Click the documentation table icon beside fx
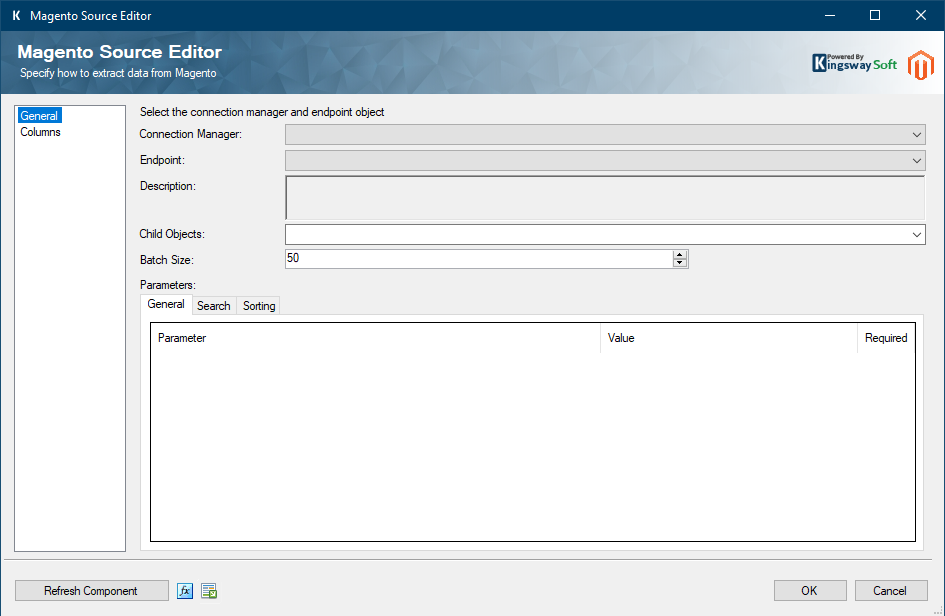This screenshot has height=616, width=945. tap(209, 591)
